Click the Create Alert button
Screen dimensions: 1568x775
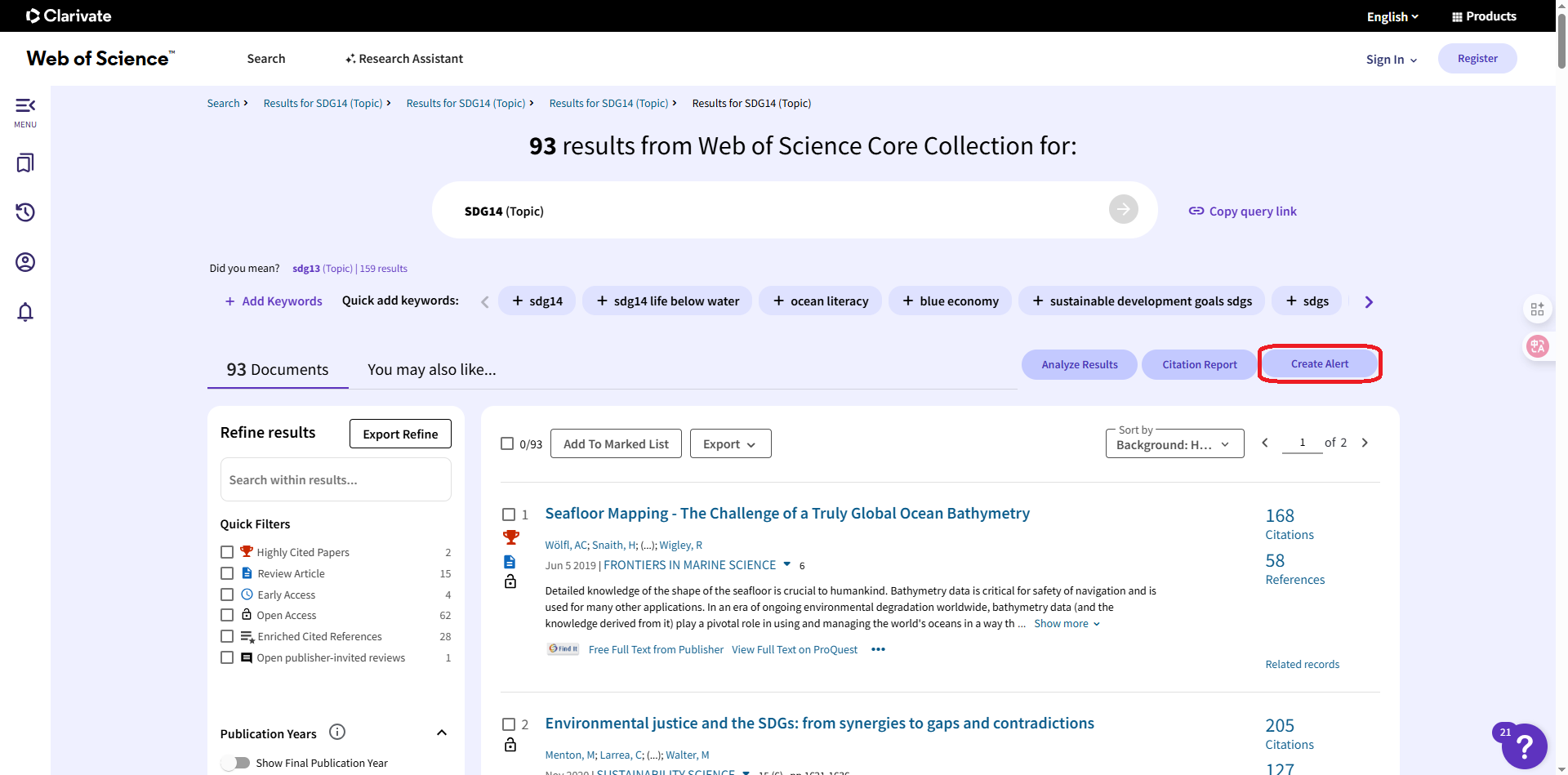pyautogui.click(x=1319, y=364)
